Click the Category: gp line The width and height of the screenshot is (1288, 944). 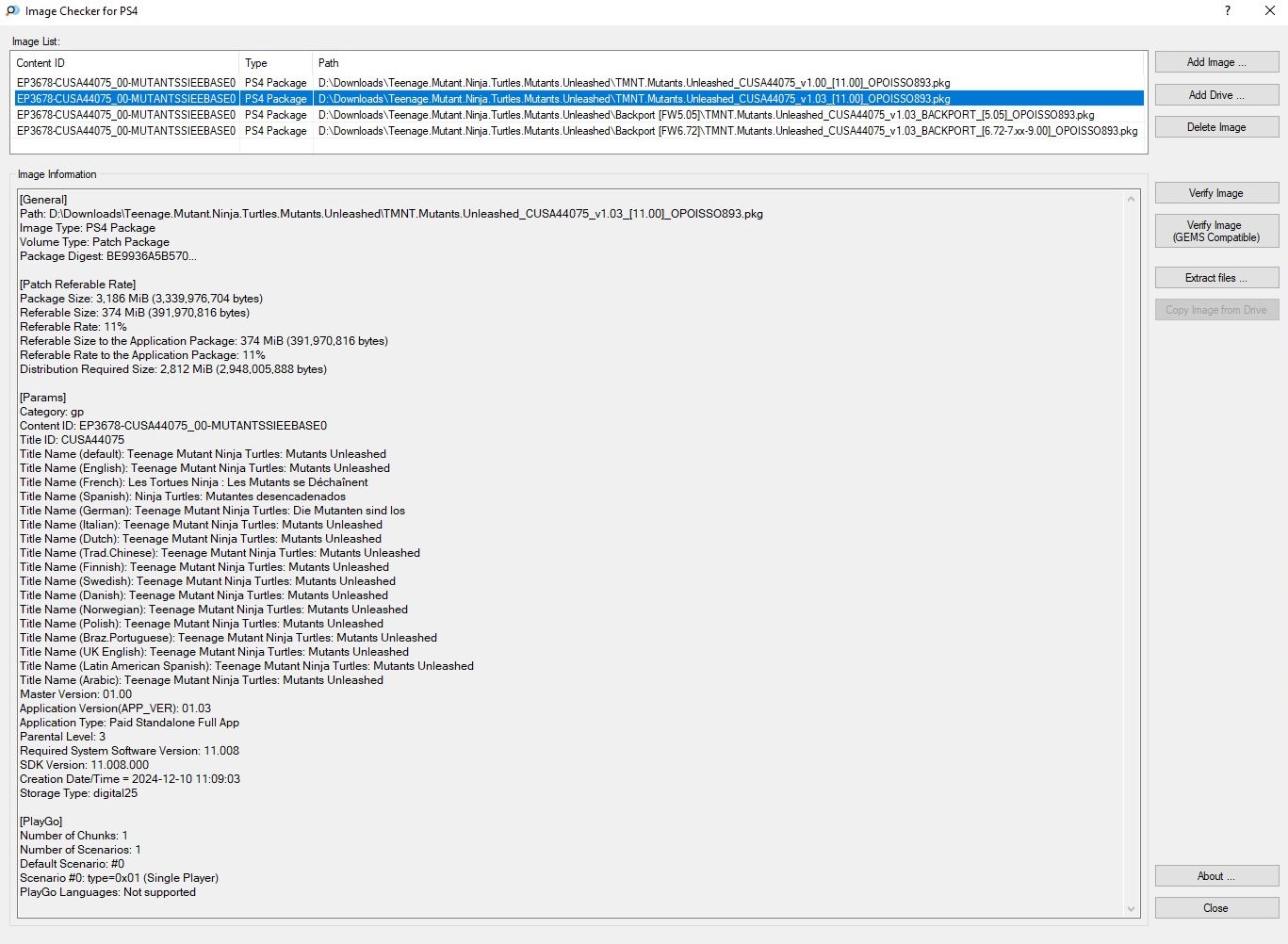52,412
